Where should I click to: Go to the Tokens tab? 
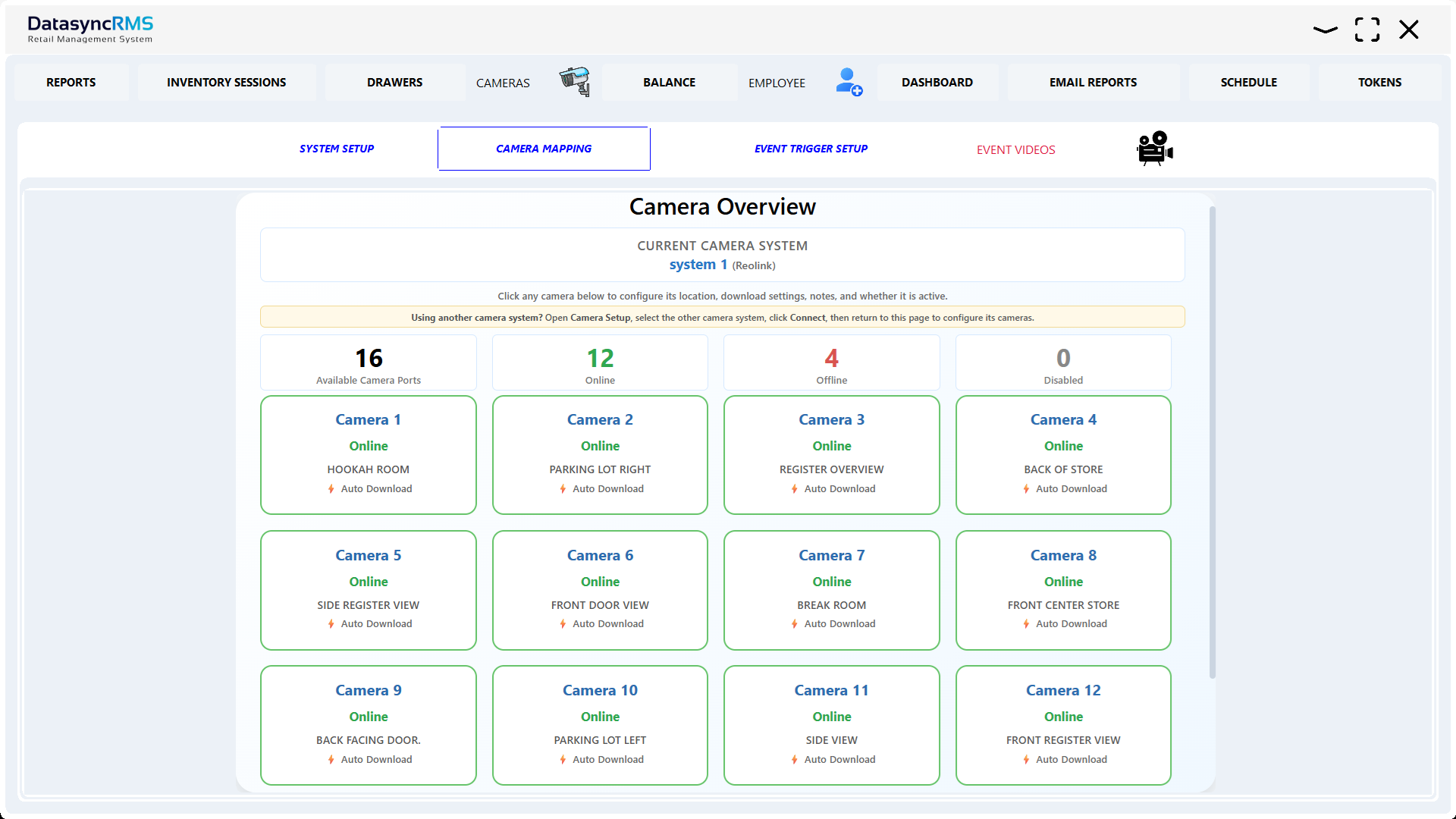(1380, 82)
